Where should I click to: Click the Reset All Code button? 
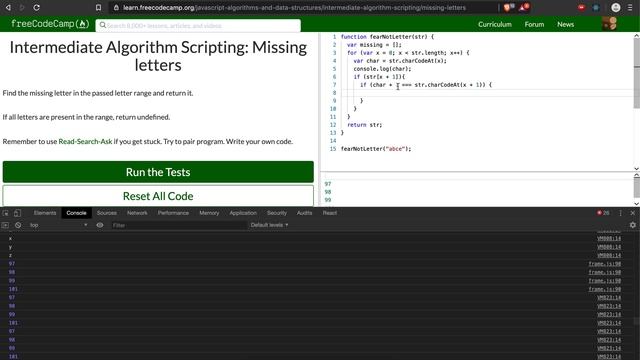tap(158, 196)
